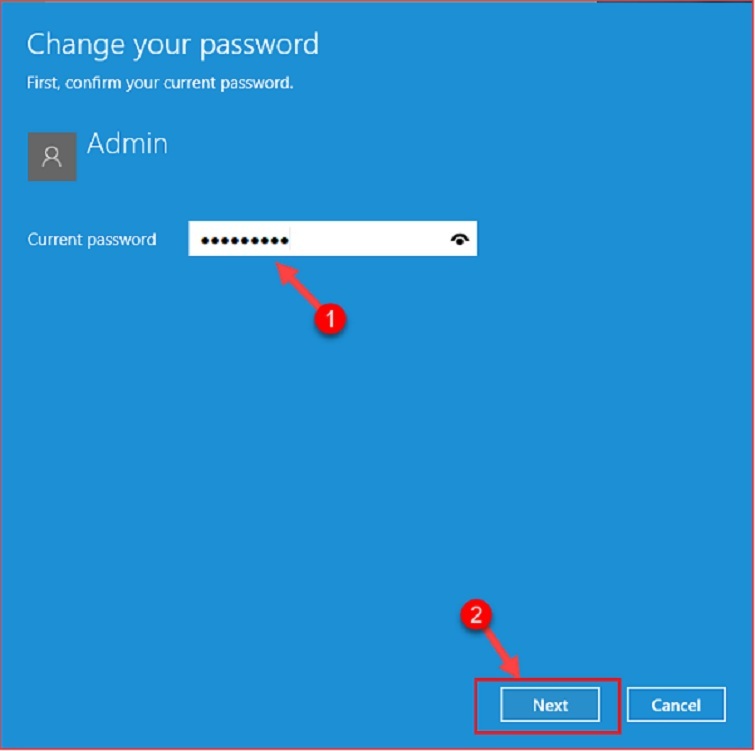Click the word "Admin" beside the avatar
755x751 pixels.
[x=128, y=143]
